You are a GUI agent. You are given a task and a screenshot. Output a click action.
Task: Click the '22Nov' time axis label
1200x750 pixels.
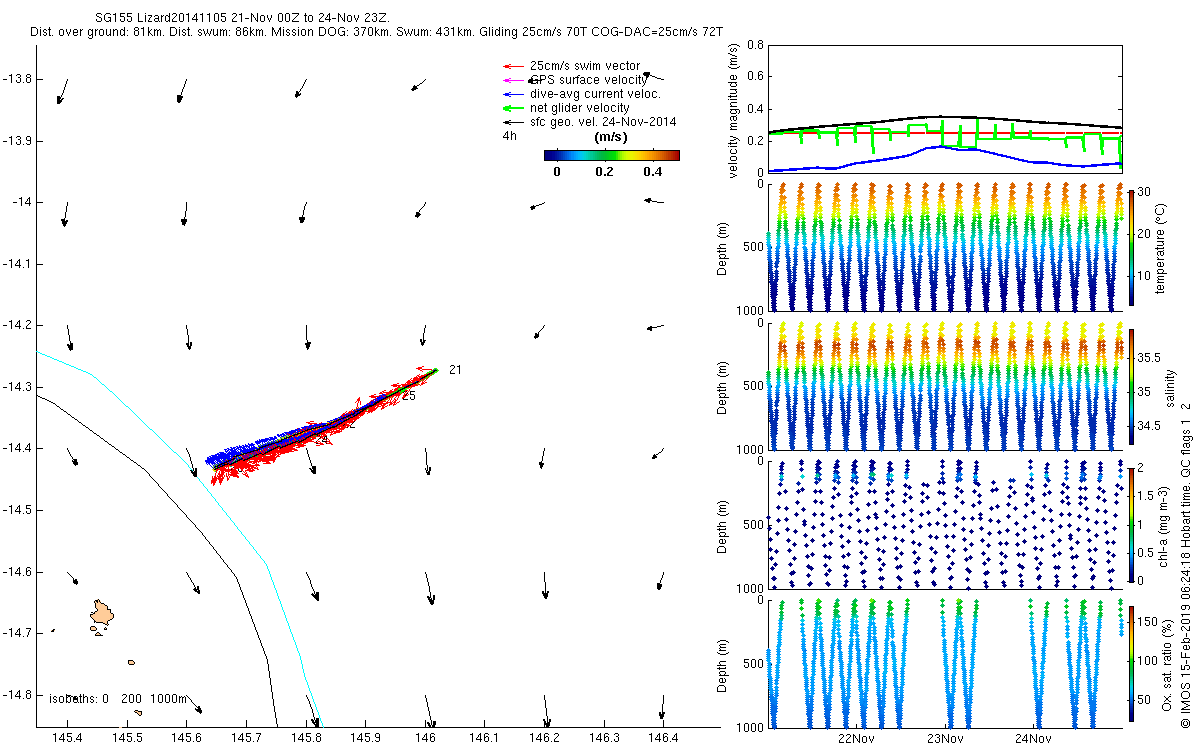(x=856, y=738)
